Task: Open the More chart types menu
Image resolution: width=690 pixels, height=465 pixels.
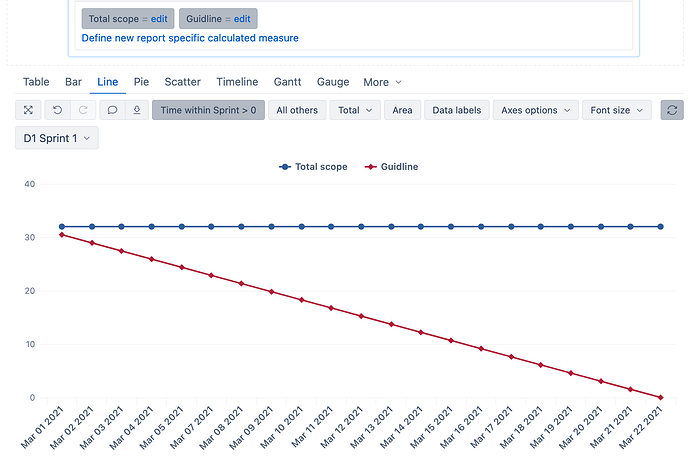Action: click(382, 82)
